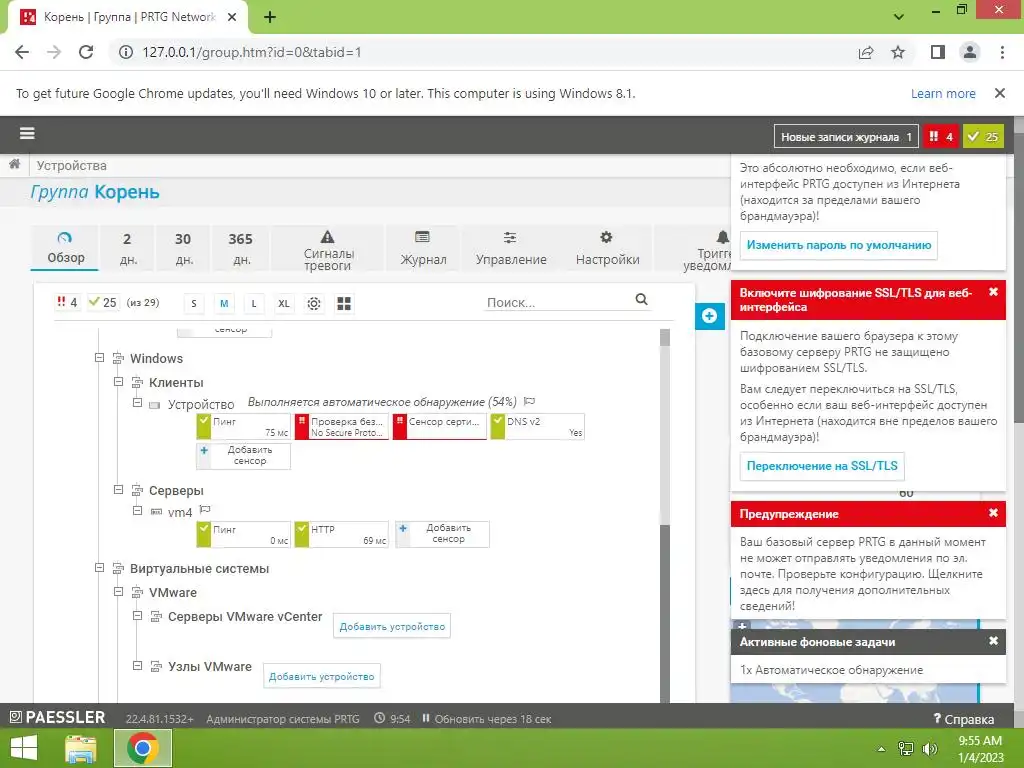Click Изменить пароль по умолчанию button
Screen dimensions: 1024x768
click(x=839, y=245)
